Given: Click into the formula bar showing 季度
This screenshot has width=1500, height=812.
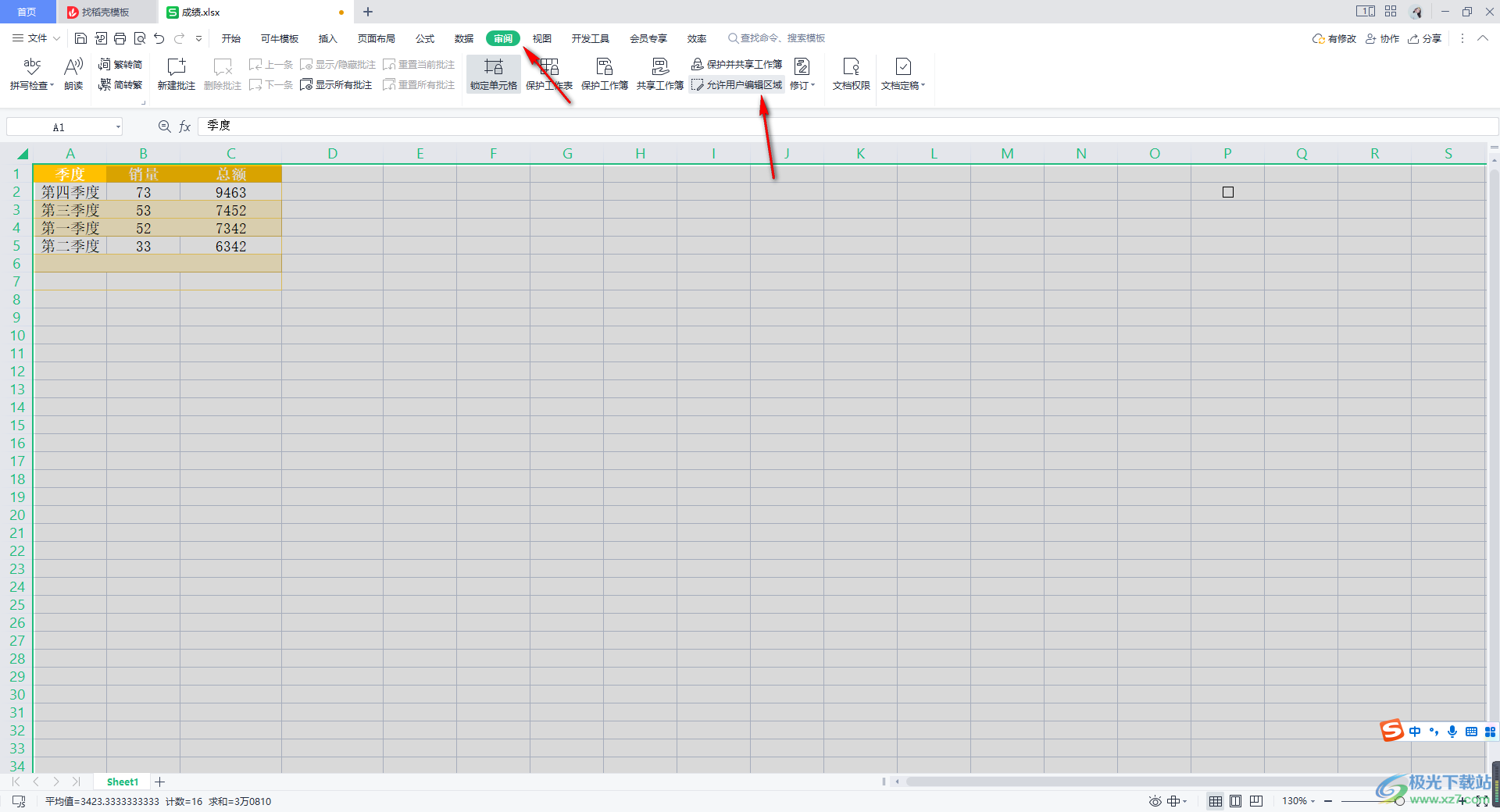Looking at the screenshot, I should [848, 126].
